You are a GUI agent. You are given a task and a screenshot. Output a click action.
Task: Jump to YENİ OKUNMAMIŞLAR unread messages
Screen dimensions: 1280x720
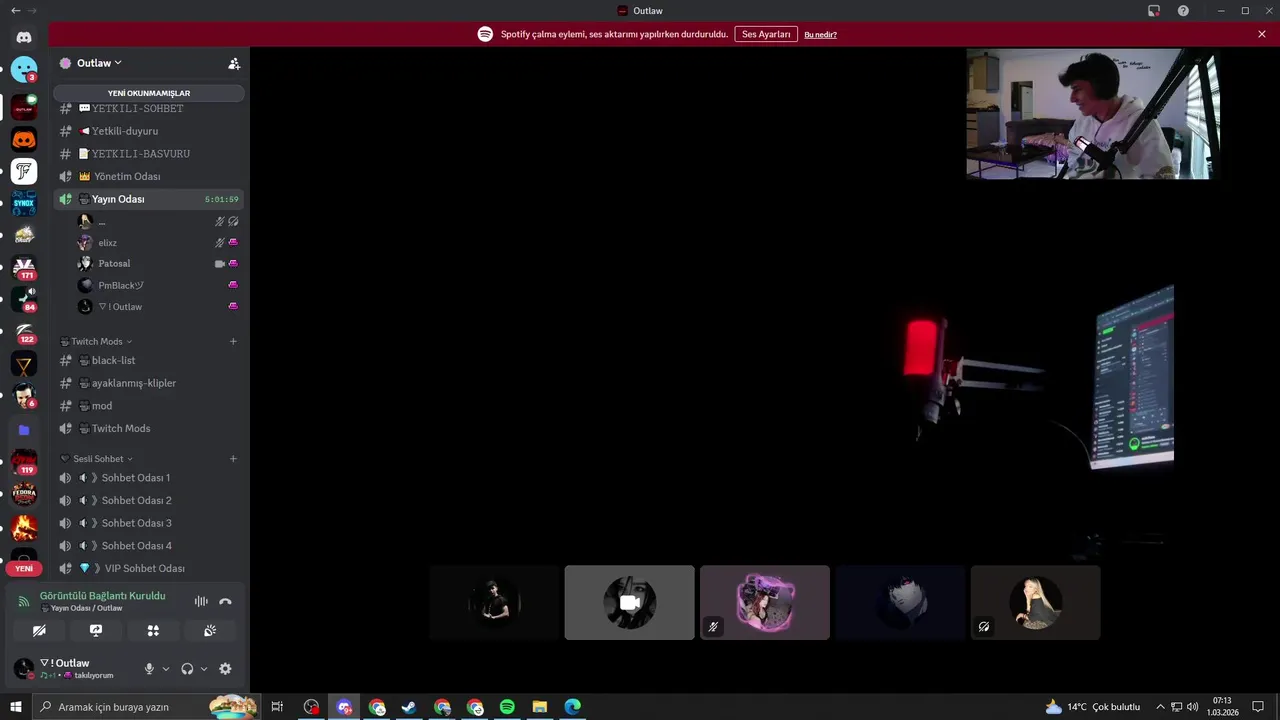tap(149, 93)
